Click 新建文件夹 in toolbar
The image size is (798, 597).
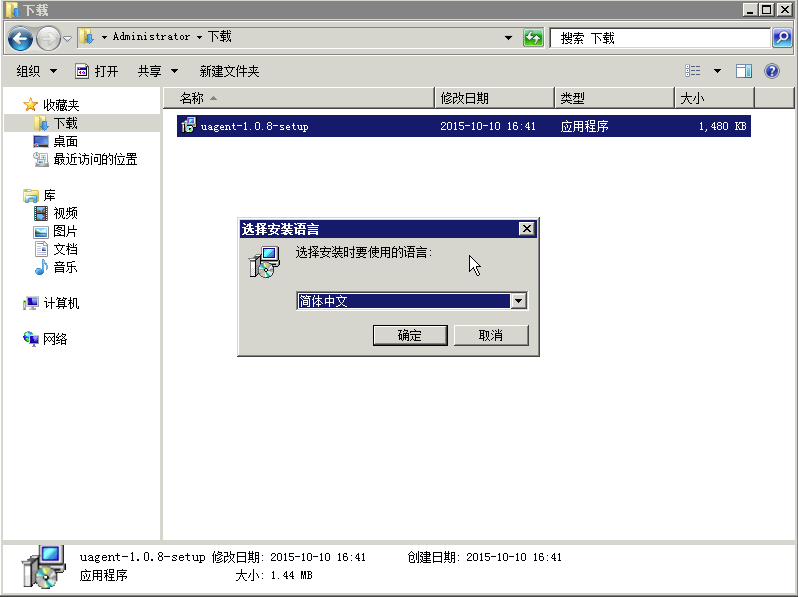[x=229, y=71]
